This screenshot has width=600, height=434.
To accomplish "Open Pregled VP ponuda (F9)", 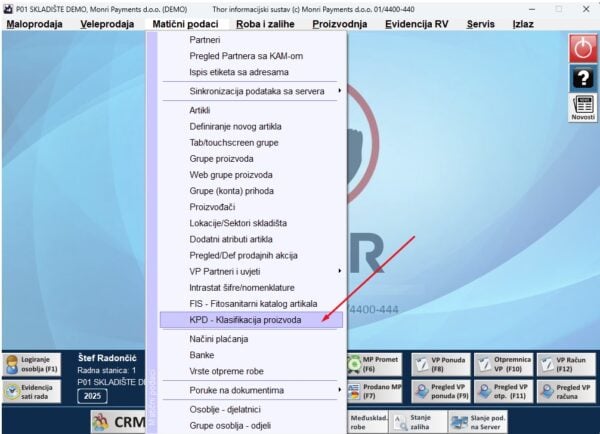I will click(x=438, y=391).
